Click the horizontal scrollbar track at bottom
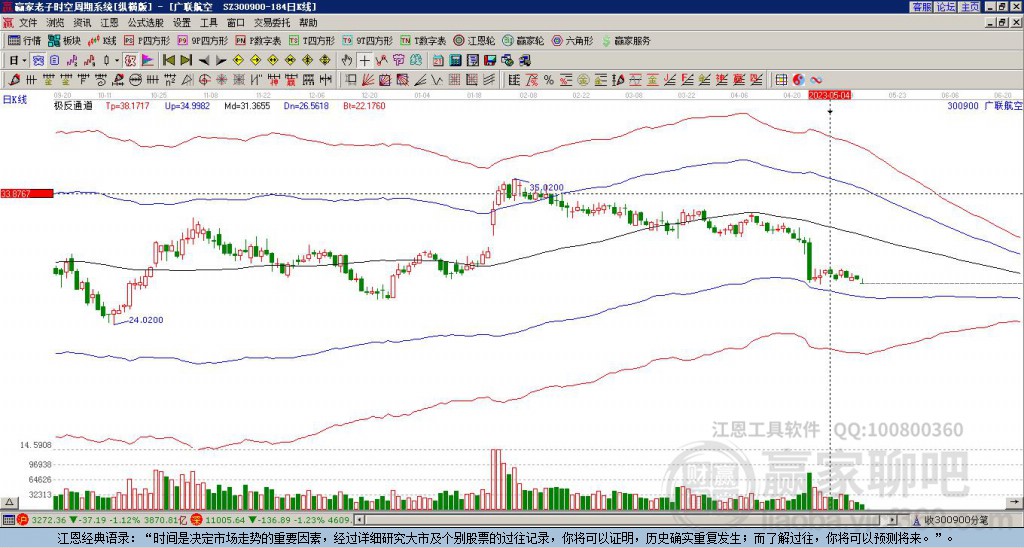 pos(627,520)
